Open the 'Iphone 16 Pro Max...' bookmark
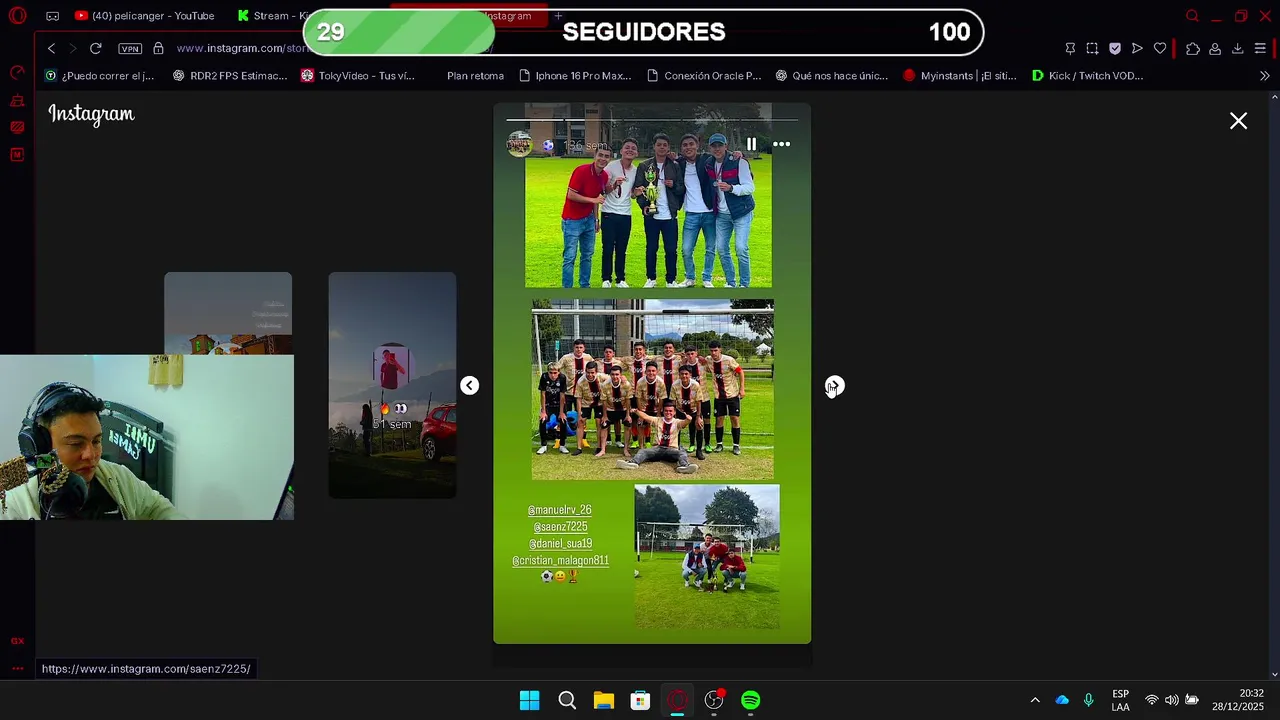1280x720 pixels. [576, 75]
